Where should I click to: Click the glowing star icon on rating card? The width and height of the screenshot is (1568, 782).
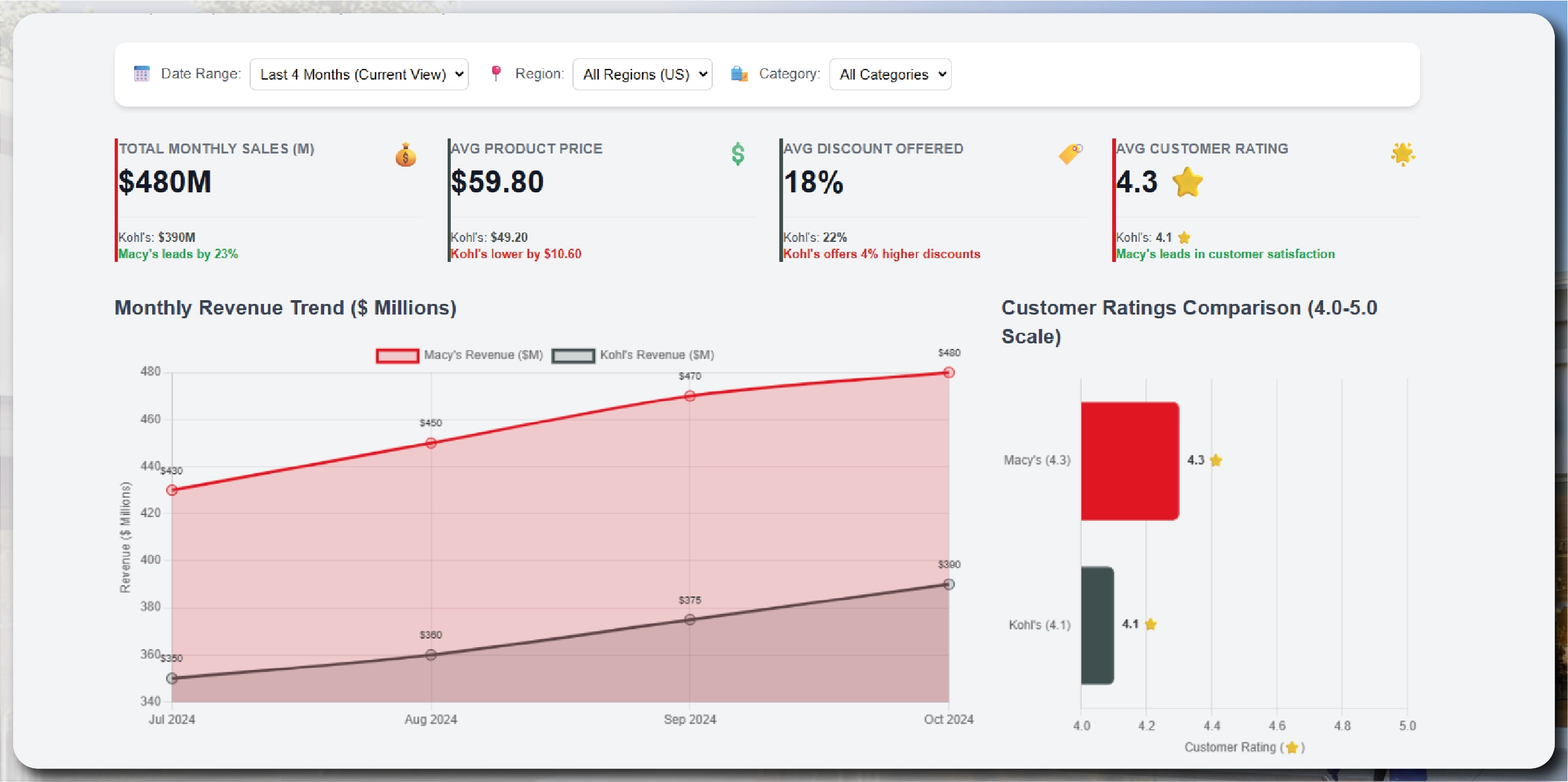tap(1402, 154)
